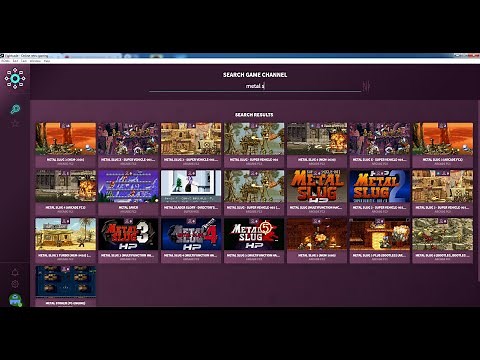Viewport: 480px width, 360px height.
Task: Click the Metal Slader Glory title label
Action: click(191, 207)
